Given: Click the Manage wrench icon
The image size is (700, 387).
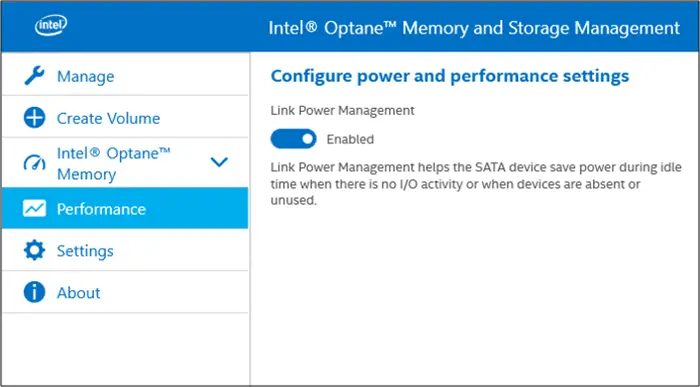Looking at the screenshot, I should [x=34, y=76].
